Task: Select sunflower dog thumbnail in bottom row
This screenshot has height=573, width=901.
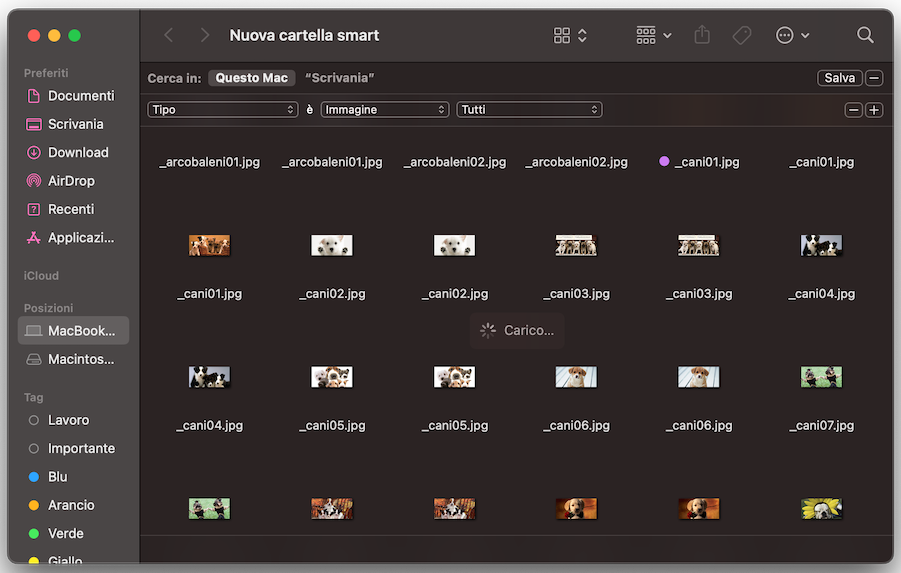Action: click(821, 509)
